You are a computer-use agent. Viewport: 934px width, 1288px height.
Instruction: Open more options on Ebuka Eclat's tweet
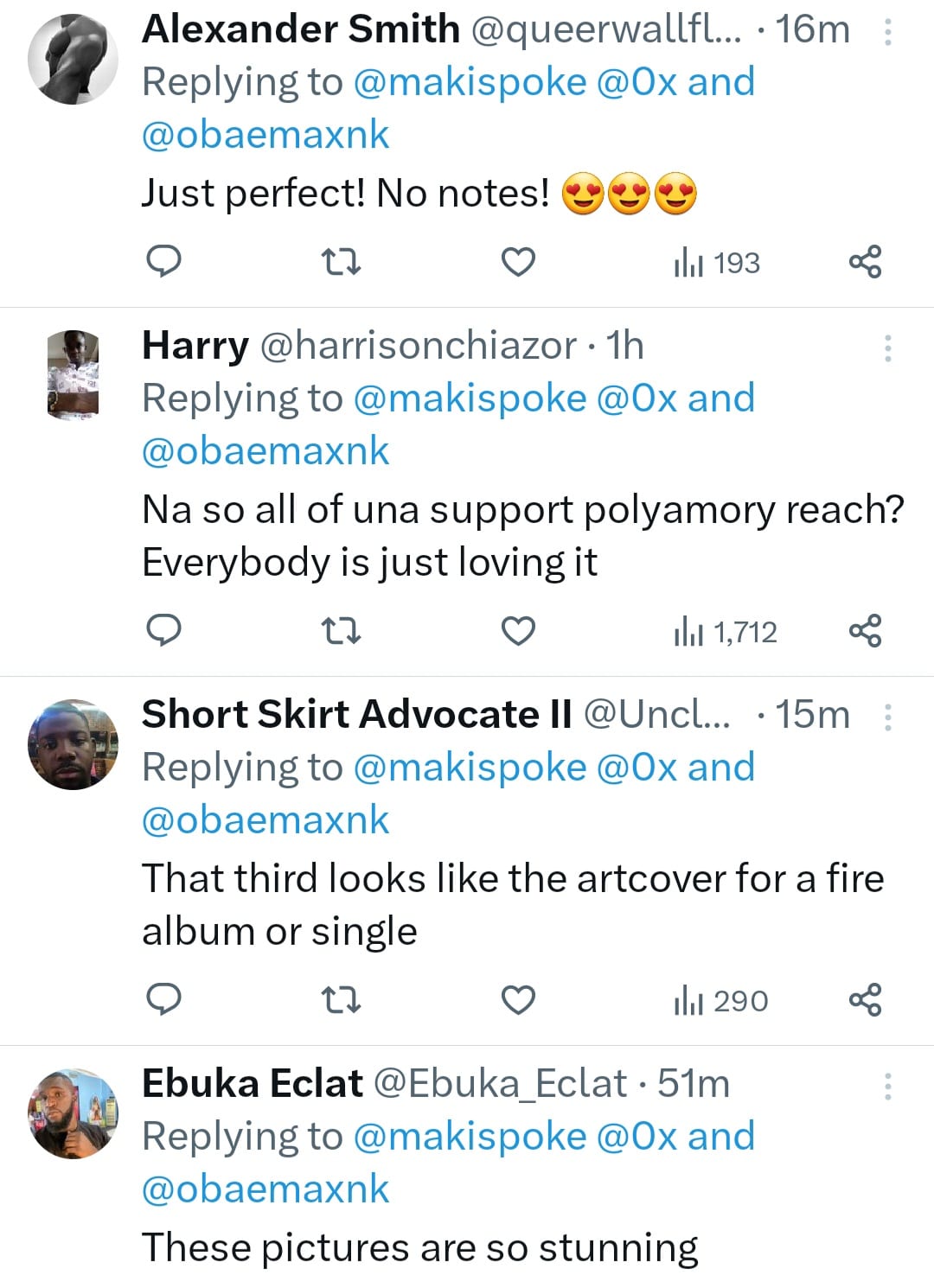887,1087
